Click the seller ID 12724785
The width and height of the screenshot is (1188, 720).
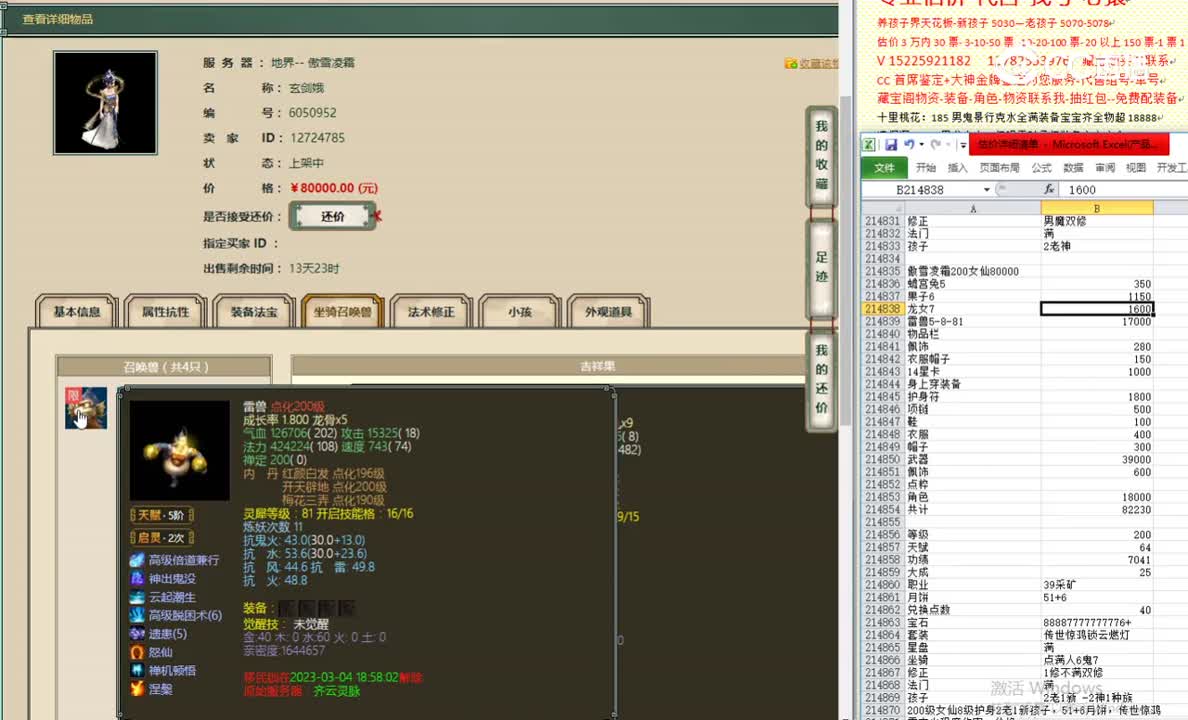317,138
